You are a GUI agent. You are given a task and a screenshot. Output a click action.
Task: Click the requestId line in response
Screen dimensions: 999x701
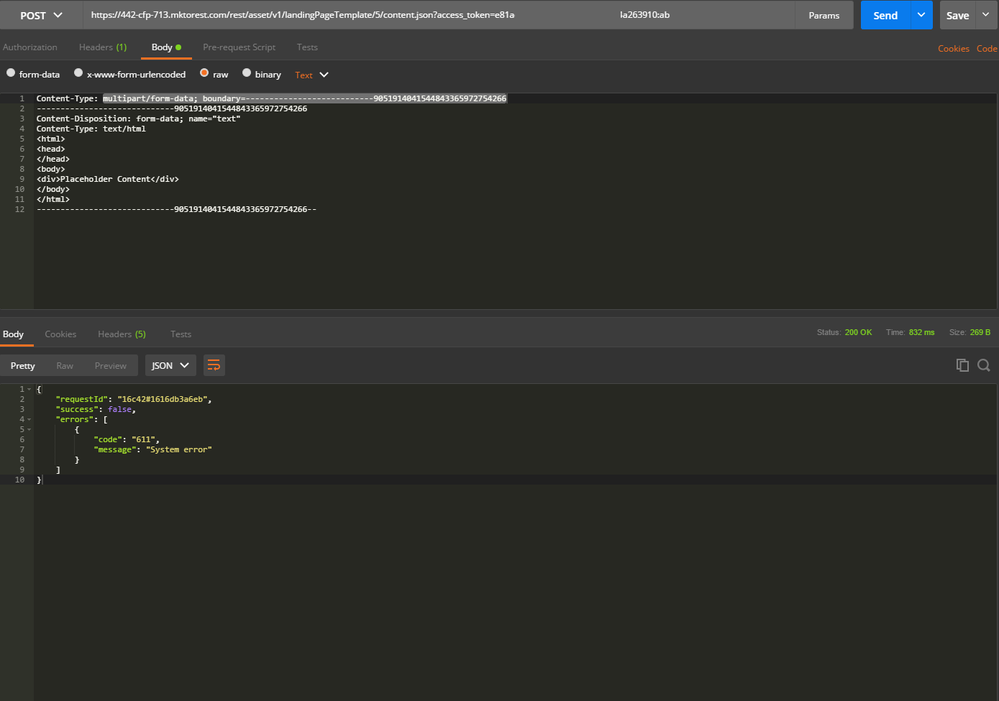134,399
